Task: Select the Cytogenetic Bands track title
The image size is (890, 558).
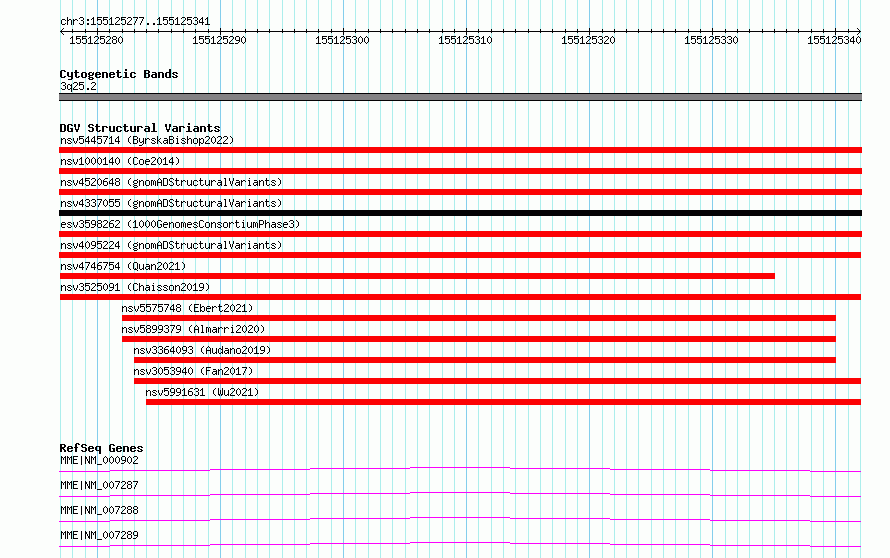Action: click(x=119, y=74)
